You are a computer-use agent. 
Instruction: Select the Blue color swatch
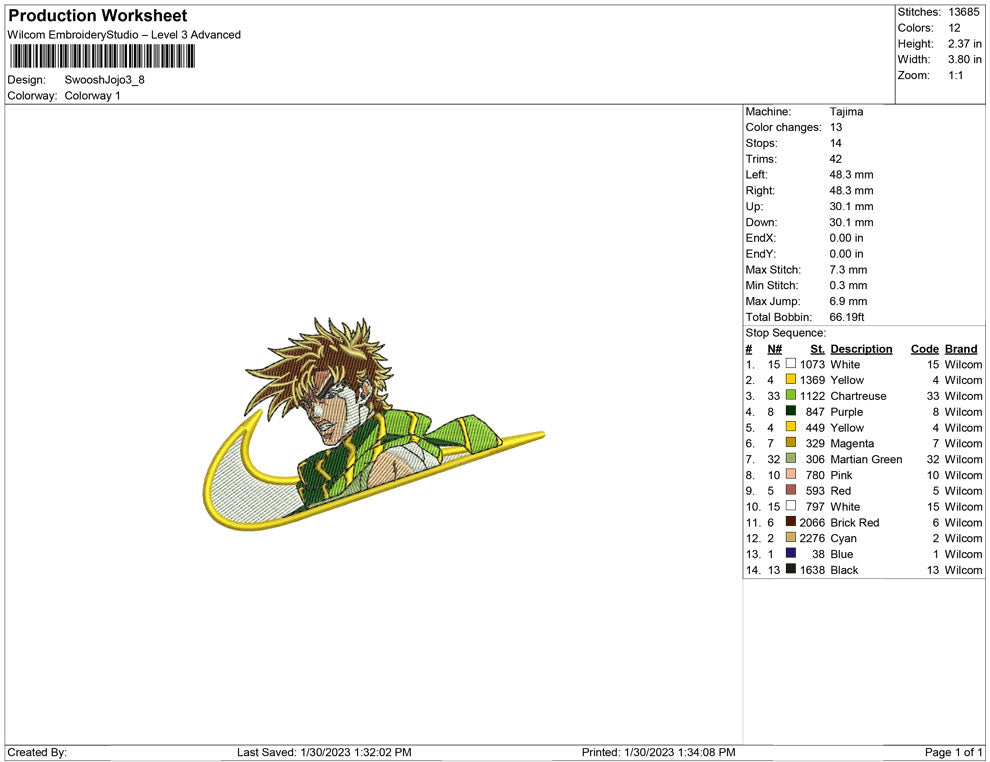click(x=790, y=553)
